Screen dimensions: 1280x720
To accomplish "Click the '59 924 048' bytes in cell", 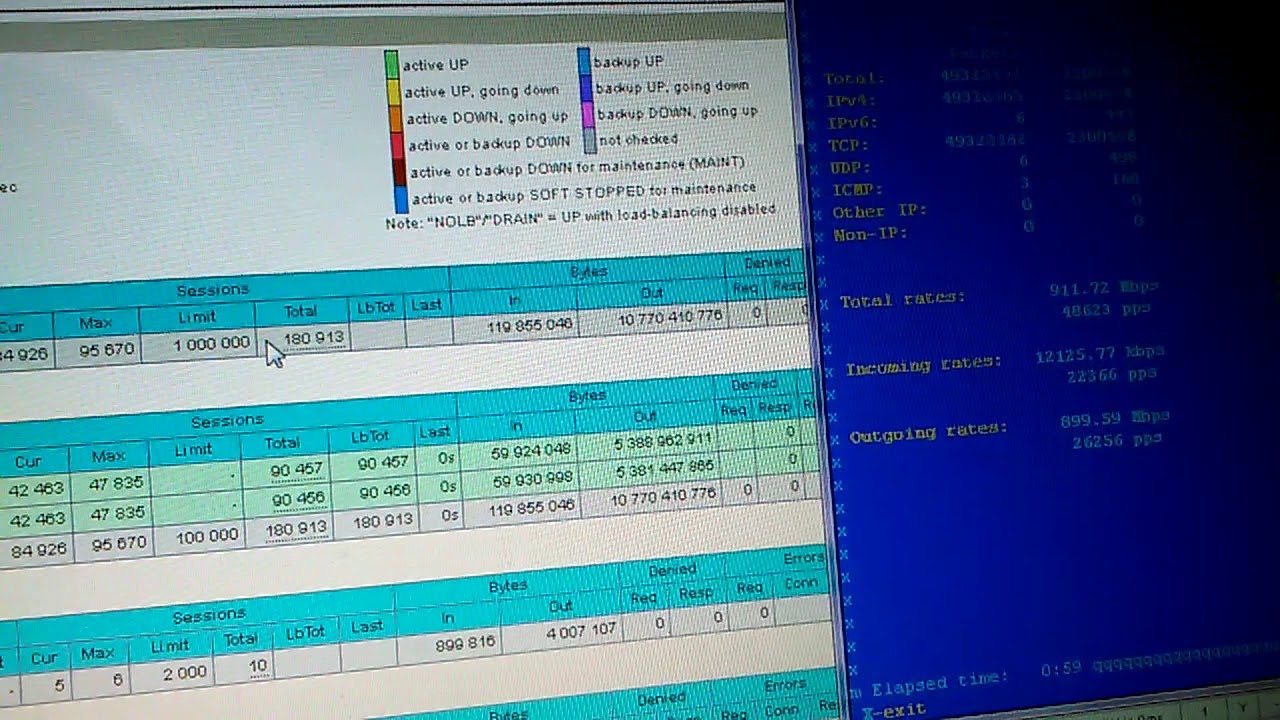I will pos(531,452).
